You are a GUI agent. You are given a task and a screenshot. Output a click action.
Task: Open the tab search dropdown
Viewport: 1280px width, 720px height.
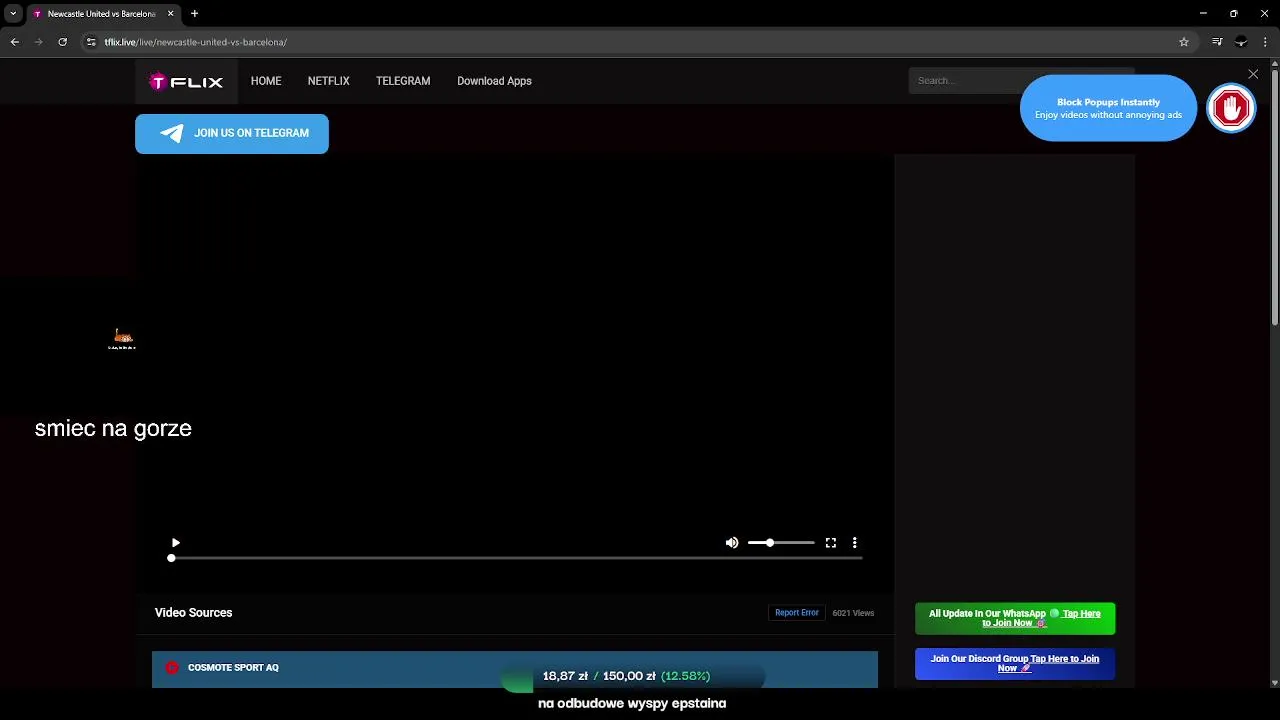tap(13, 14)
